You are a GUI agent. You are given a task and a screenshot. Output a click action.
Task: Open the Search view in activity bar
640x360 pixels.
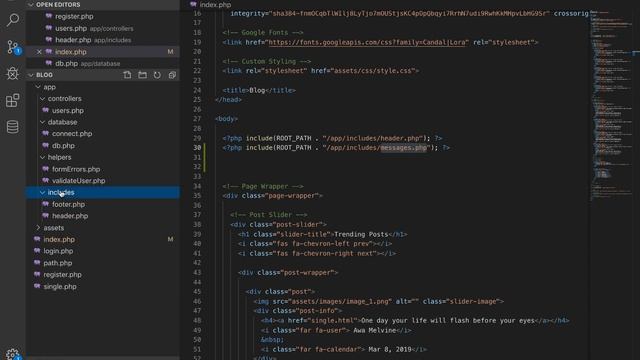(x=13, y=19)
